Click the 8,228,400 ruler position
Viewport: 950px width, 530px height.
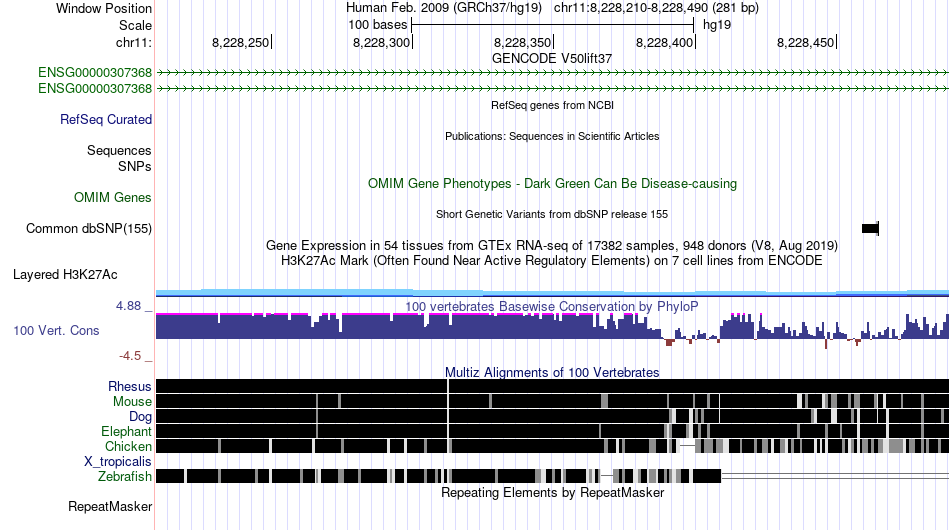(x=665, y=43)
